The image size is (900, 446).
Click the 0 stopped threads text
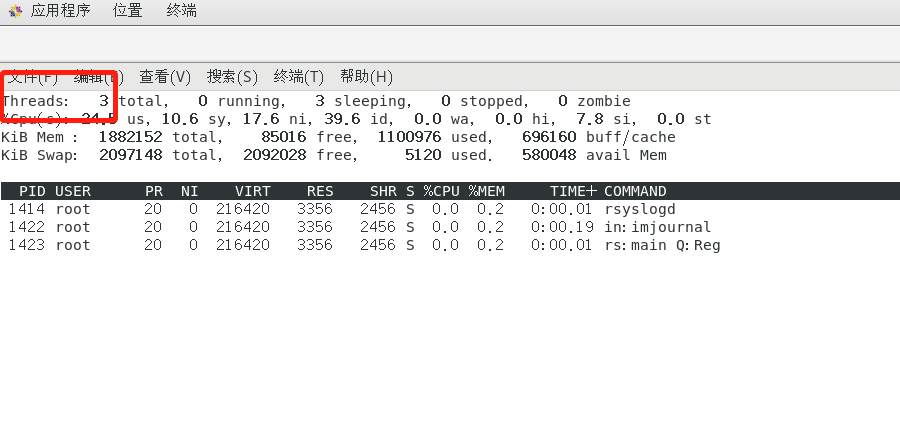click(x=482, y=102)
